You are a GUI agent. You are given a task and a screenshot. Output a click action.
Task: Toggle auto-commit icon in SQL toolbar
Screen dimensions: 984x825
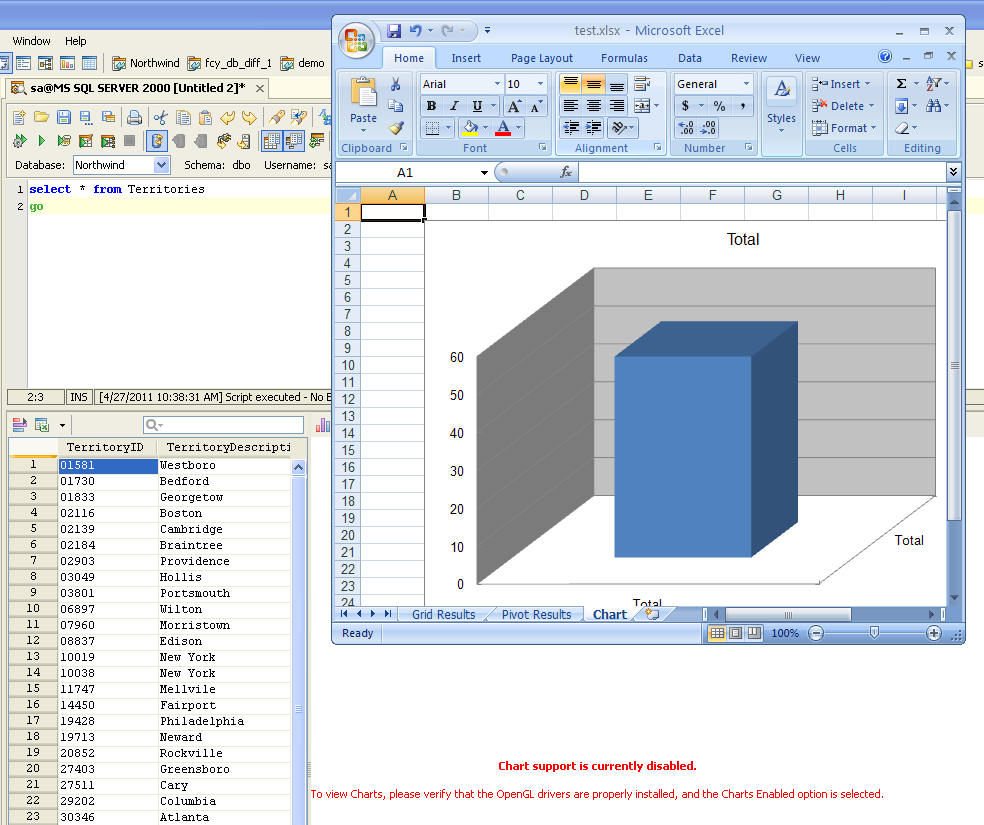pos(157,141)
